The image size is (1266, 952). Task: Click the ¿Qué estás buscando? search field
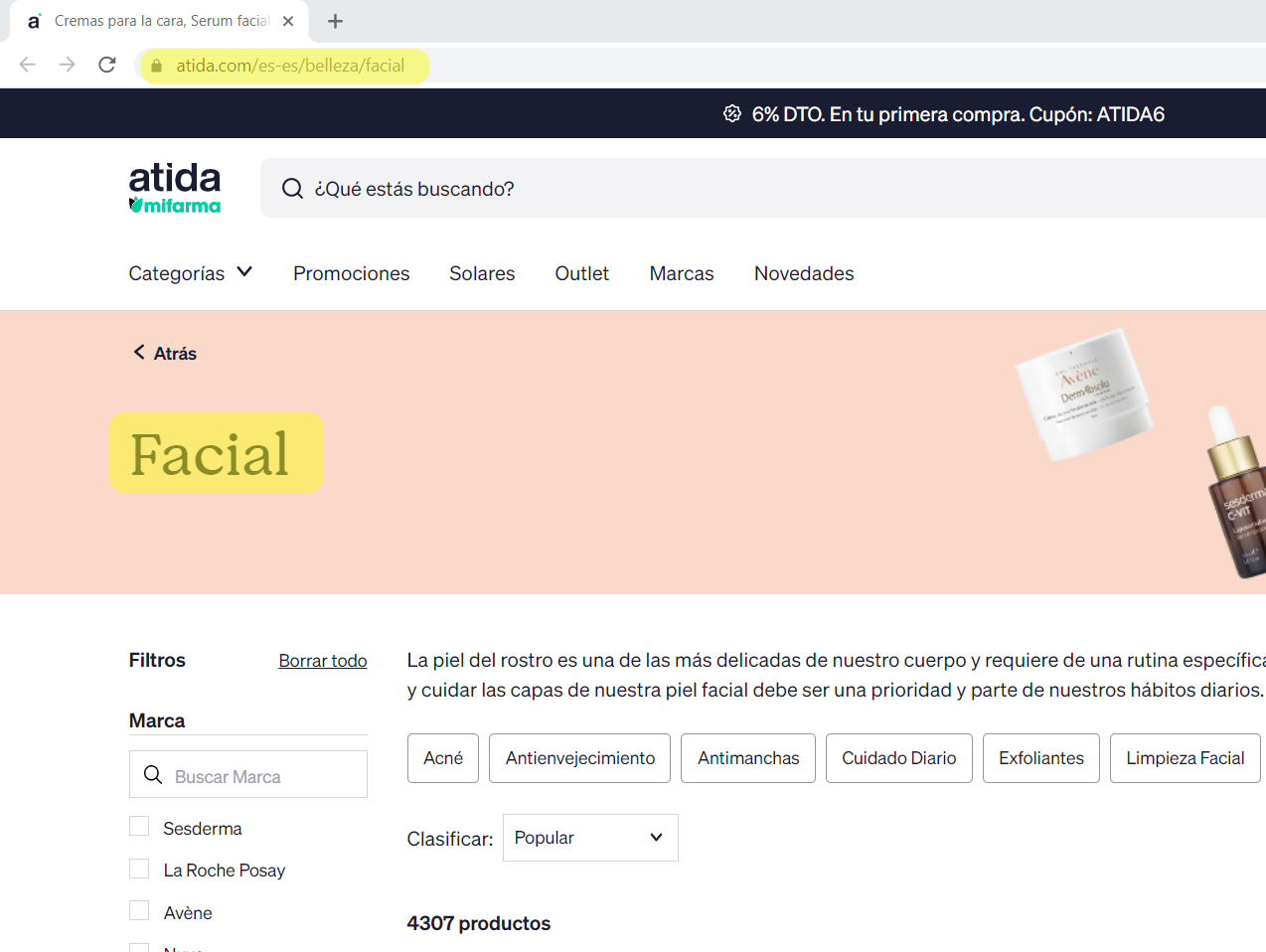(763, 189)
